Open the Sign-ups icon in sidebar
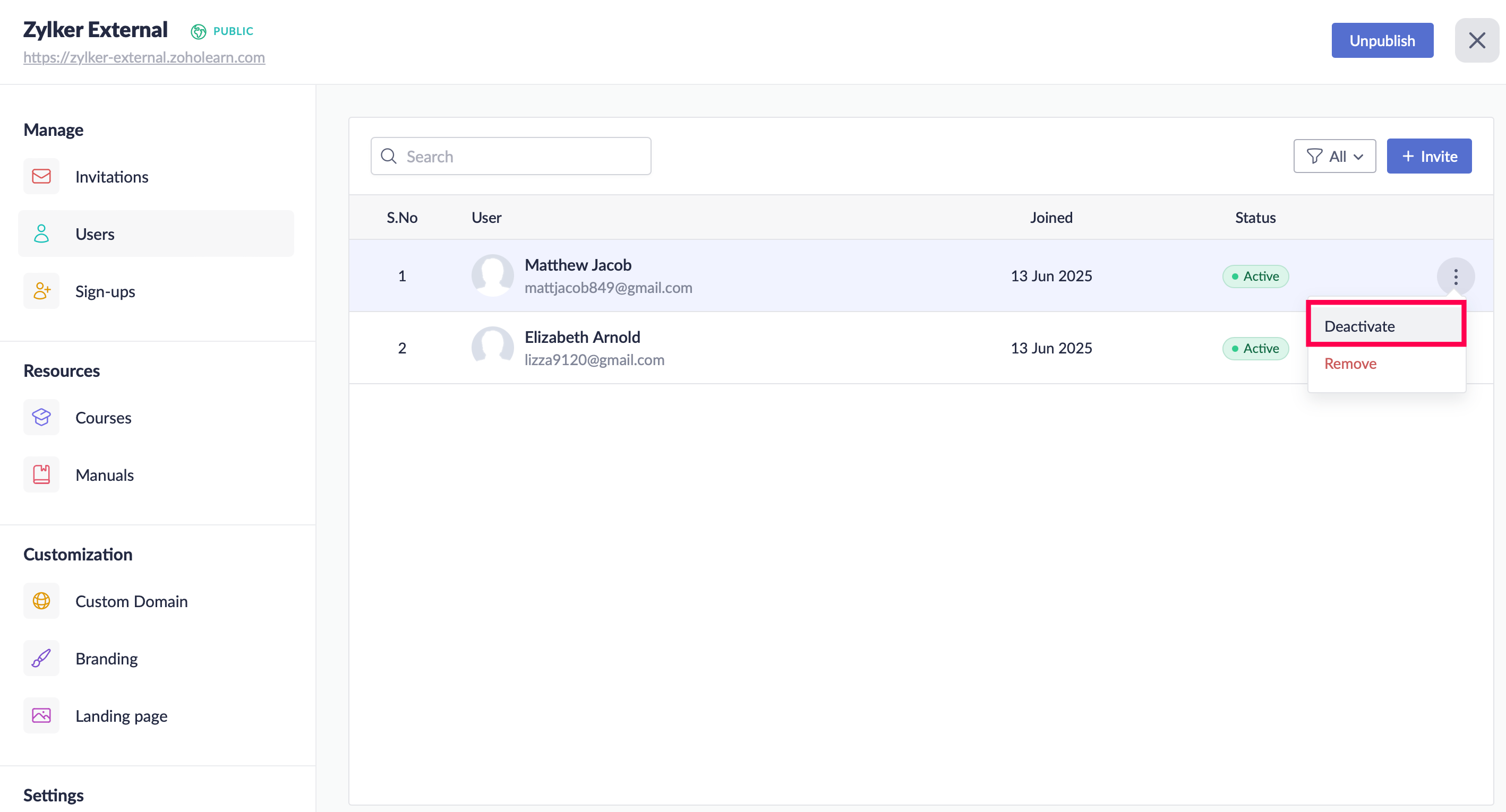Viewport: 1506px width, 812px height. click(x=41, y=291)
